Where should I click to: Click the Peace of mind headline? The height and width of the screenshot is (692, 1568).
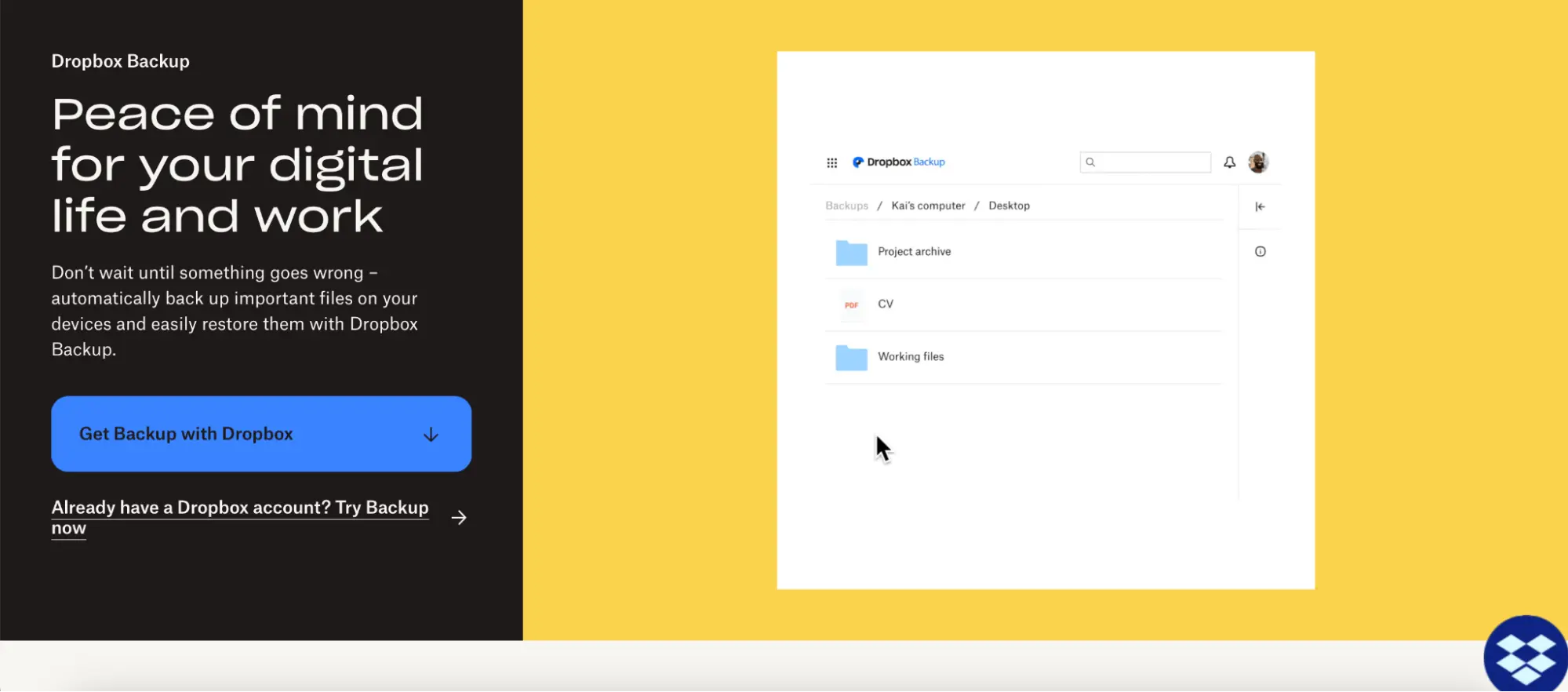[x=238, y=165]
